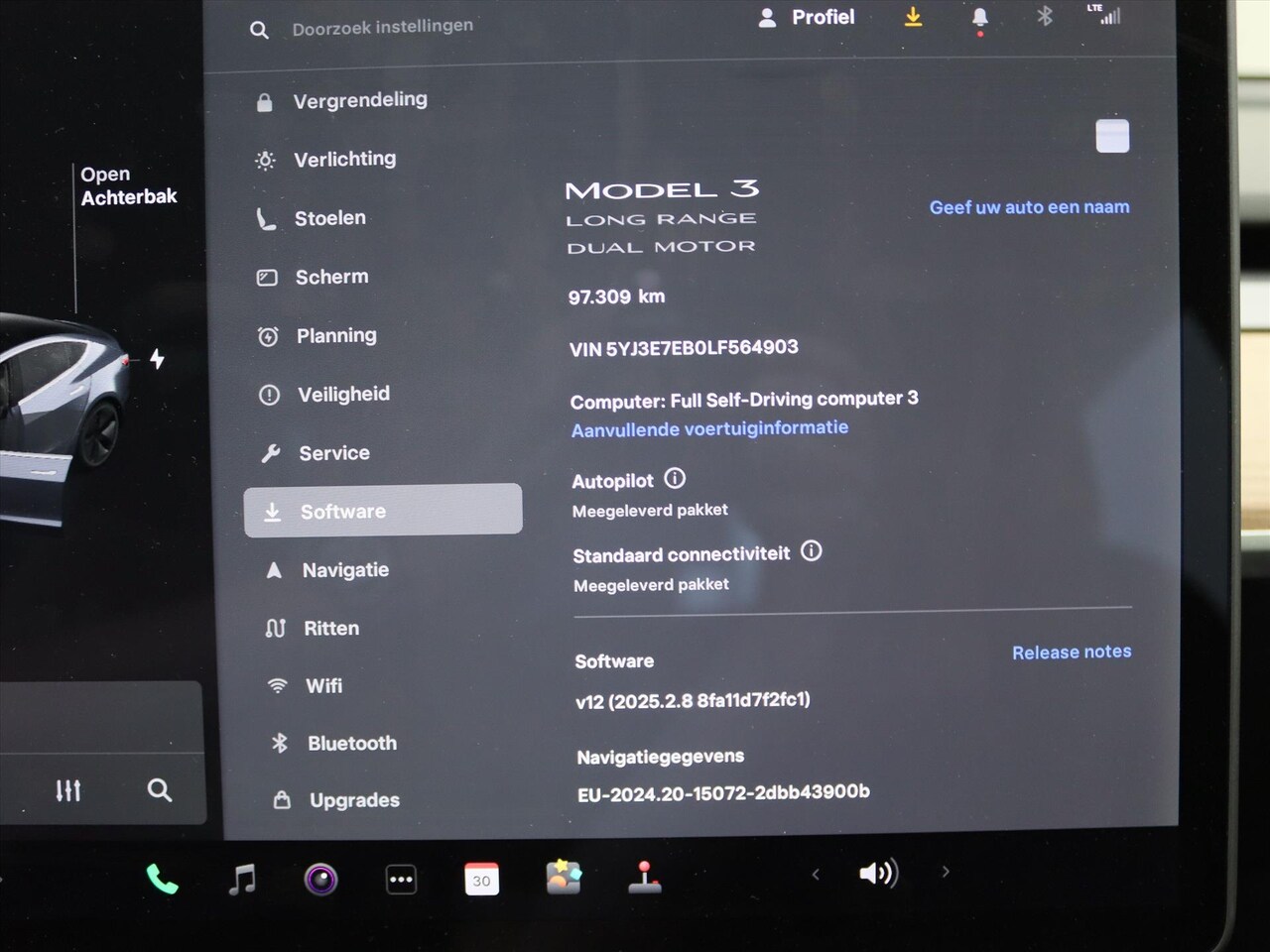Increase volume with right chevron
This screenshot has width=1270, height=952.
click(946, 872)
